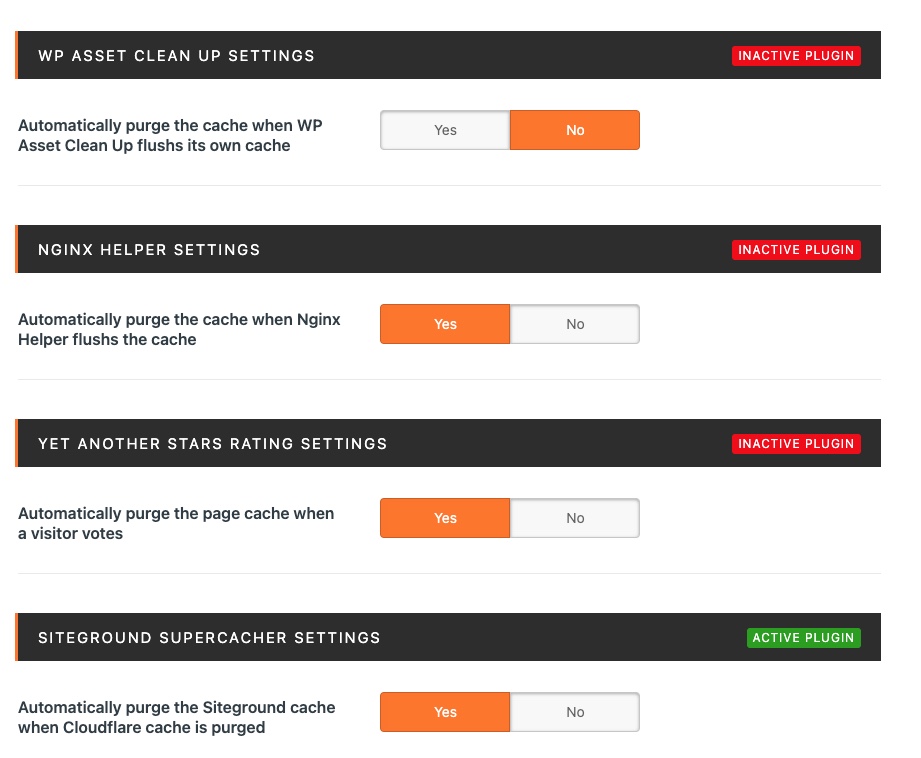Switch Nginx Helper purge option to No
The height and width of the screenshot is (758, 921).
575,324
